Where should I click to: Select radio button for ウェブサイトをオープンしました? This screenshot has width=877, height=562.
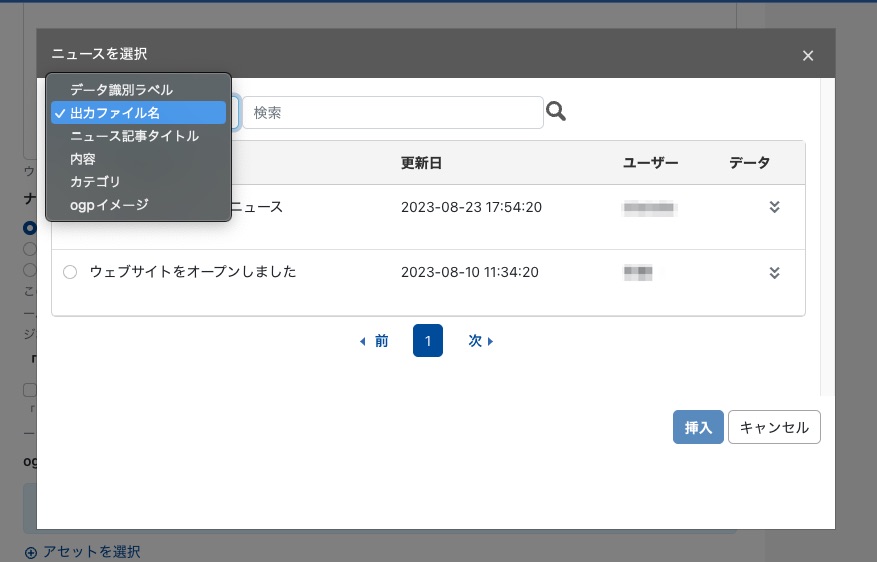[70, 272]
